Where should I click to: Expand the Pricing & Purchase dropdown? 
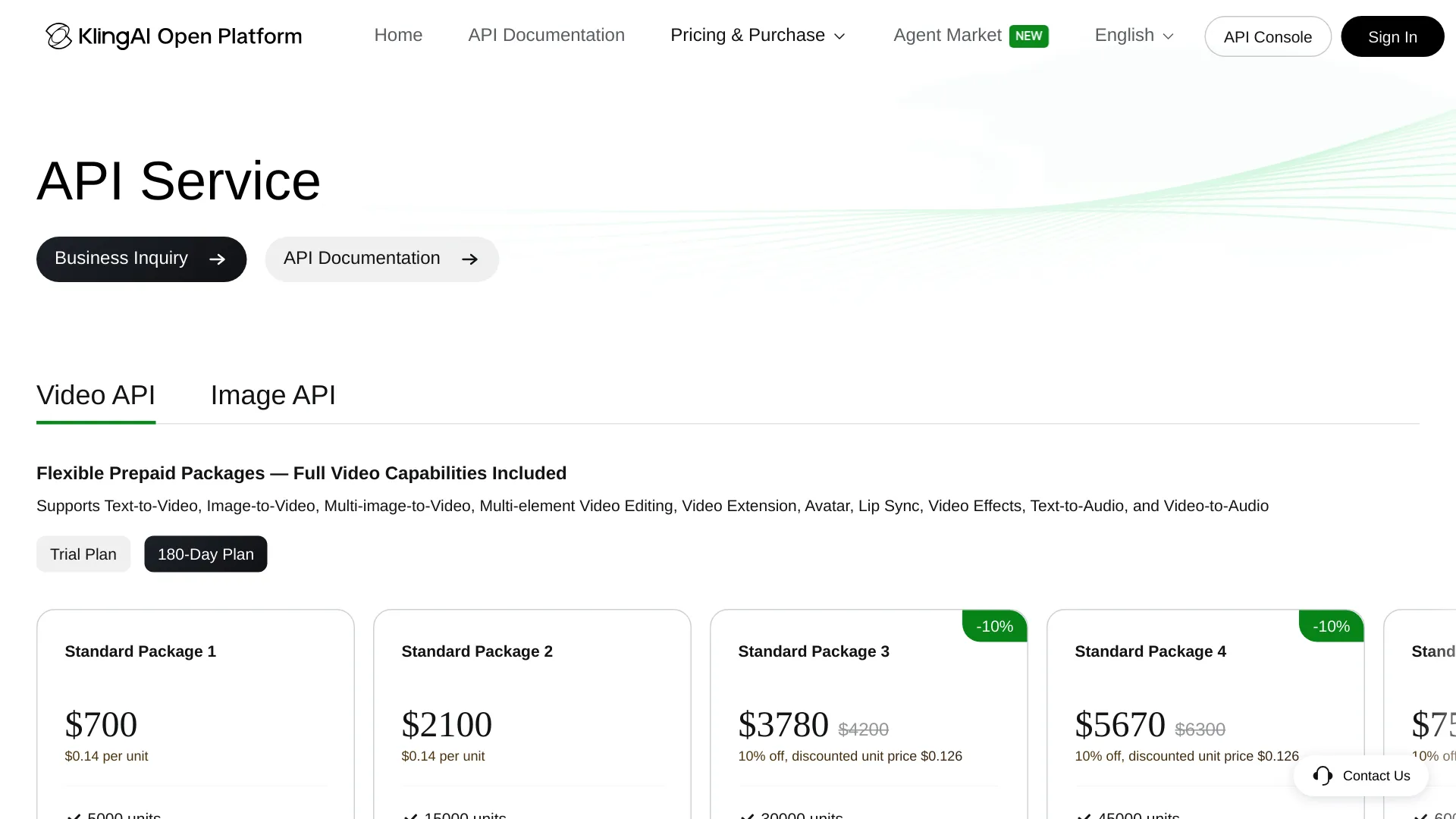(758, 36)
